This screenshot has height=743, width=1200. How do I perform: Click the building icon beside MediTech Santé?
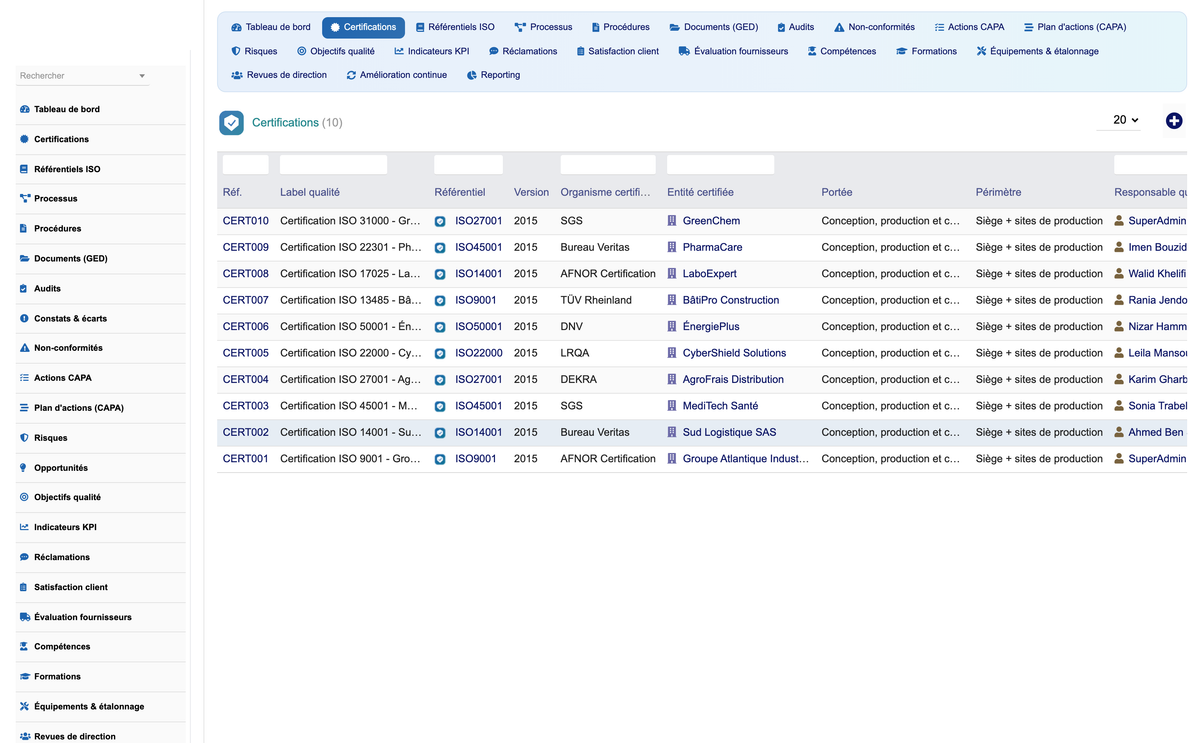pyautogui.click(x=672, y=406)
